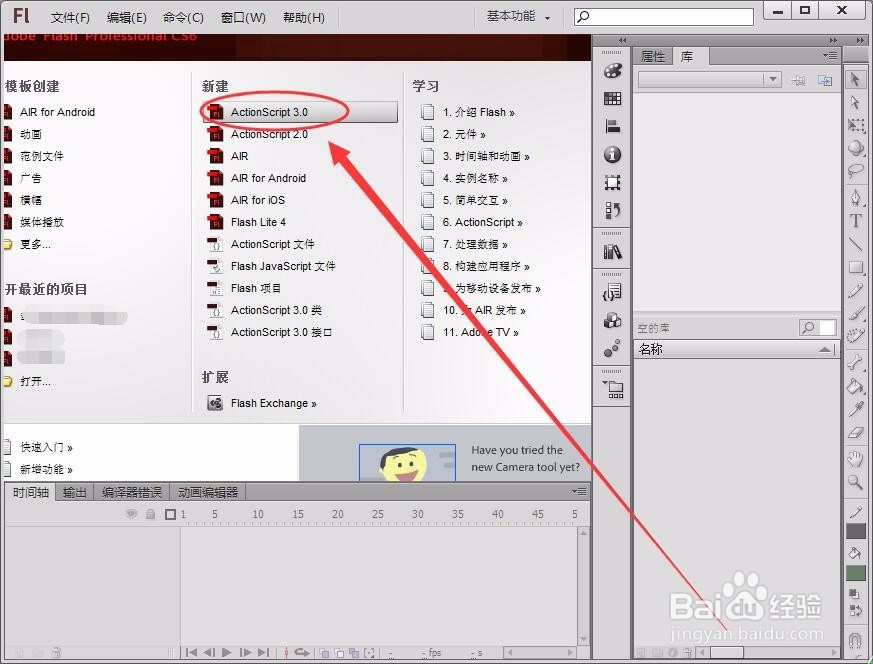873x664 pixels.
Task: Open the Transform panel icon
Action: [x=612, y=183]
